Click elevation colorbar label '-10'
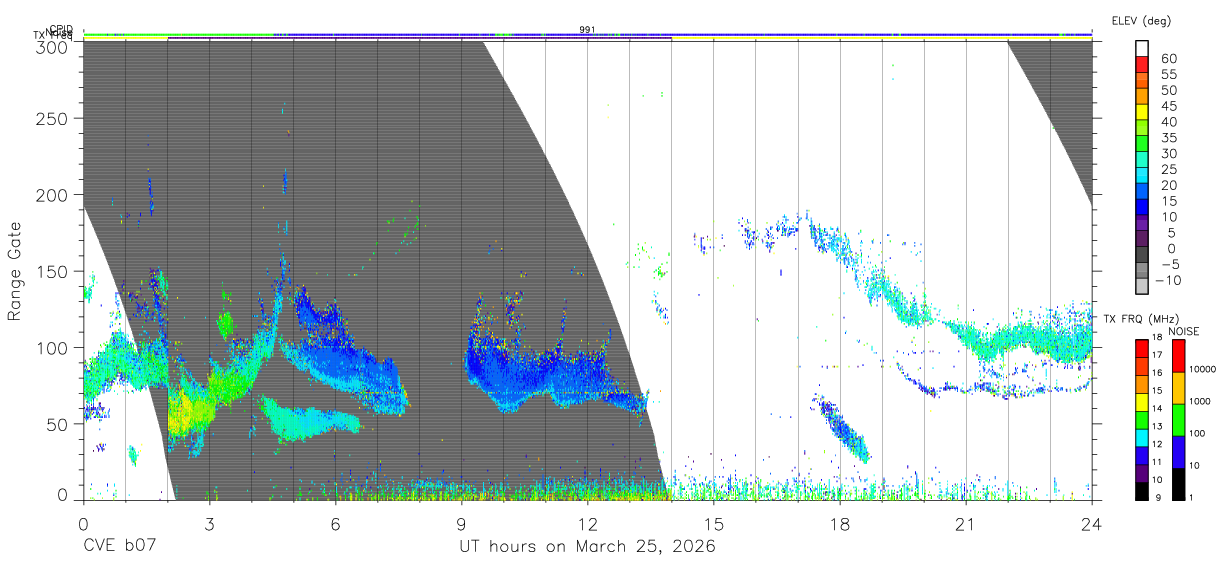1228x567 pixels. point(1166,279)
